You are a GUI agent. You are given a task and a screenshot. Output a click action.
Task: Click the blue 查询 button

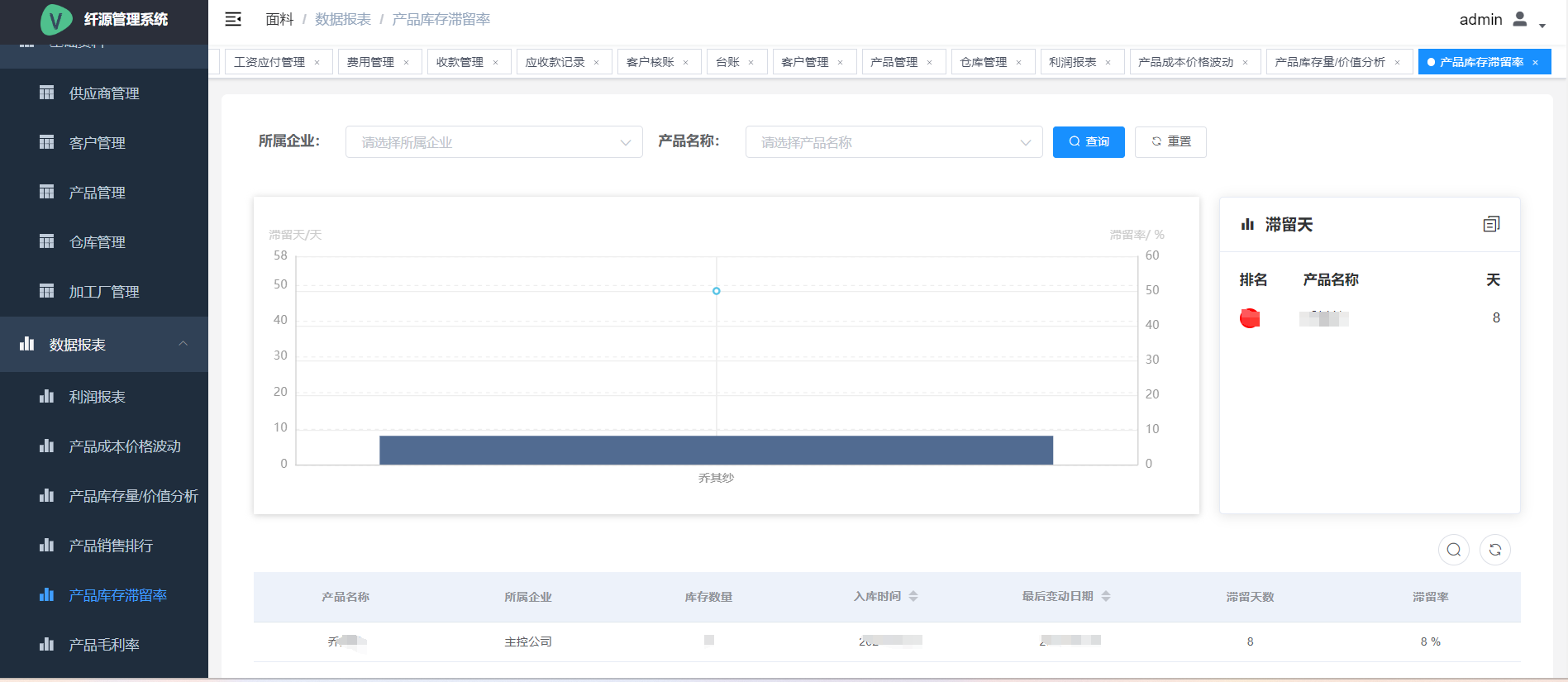[1088, 142]
